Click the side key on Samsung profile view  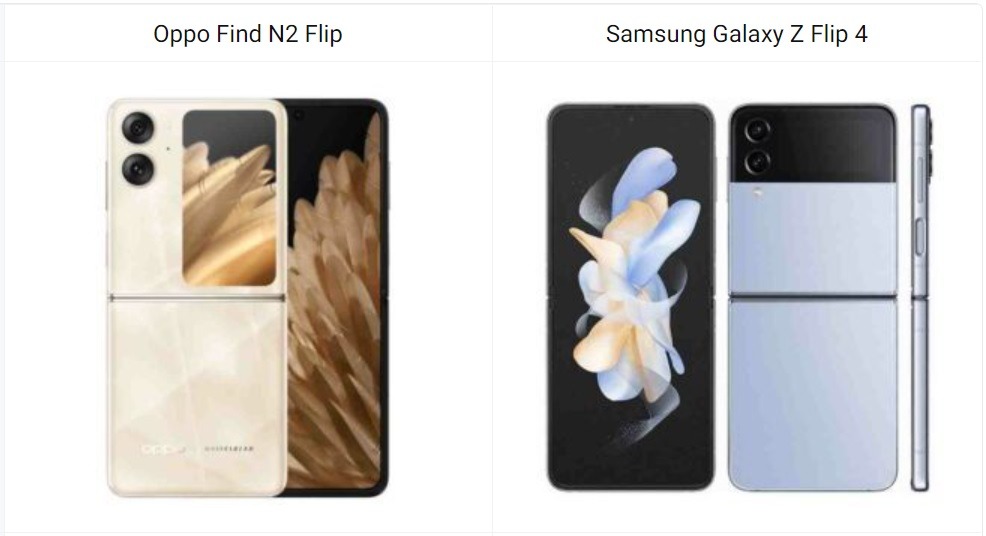tap(919, 237)
